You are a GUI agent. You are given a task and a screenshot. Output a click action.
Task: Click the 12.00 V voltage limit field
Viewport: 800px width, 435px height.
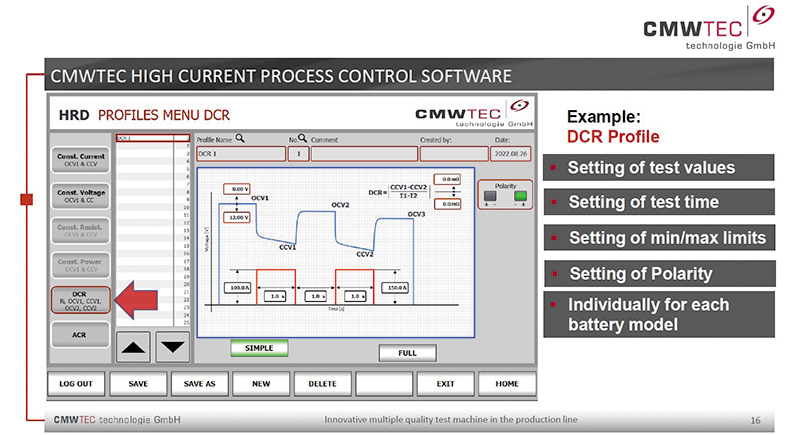(x=237, y=218)
